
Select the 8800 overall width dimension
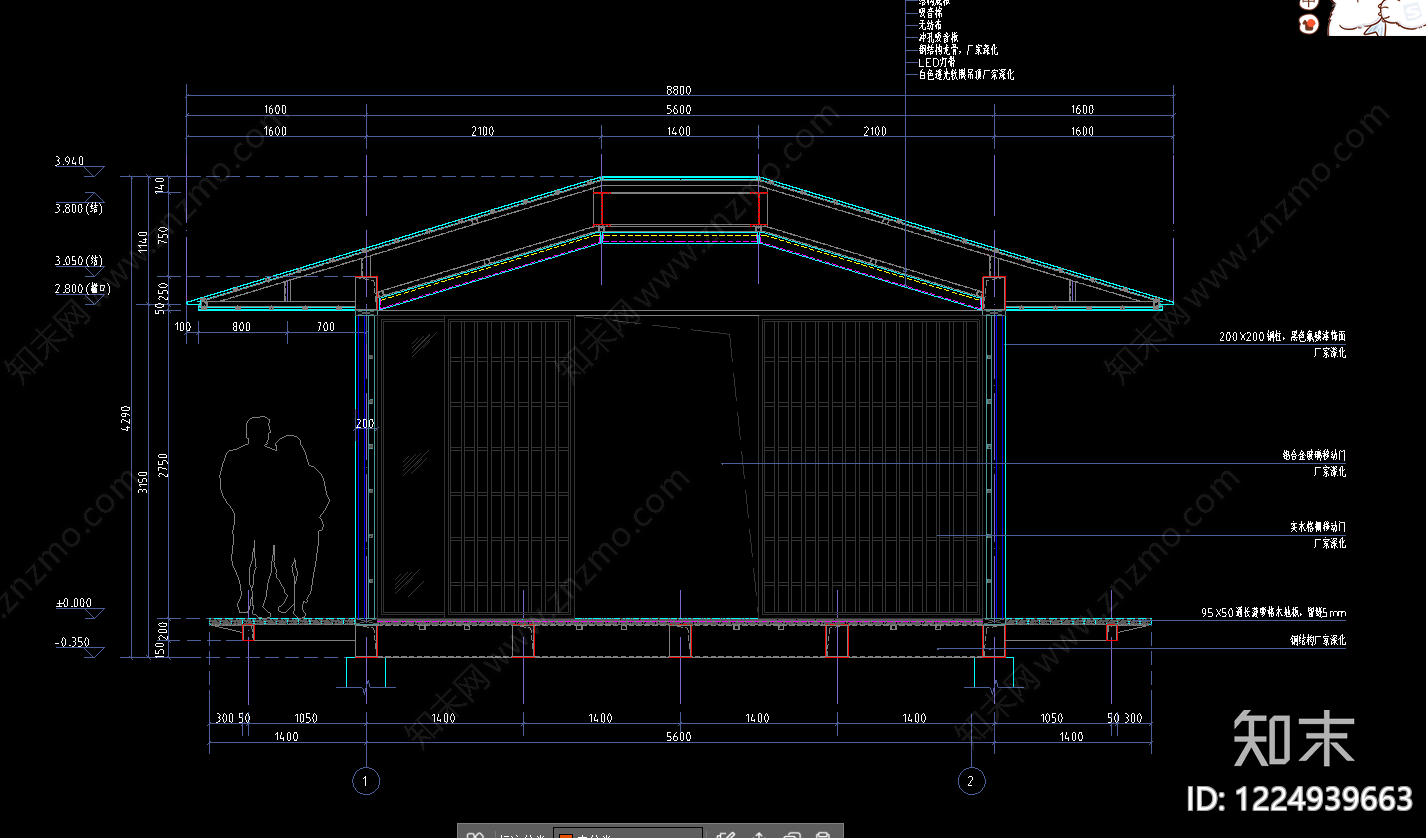(x=679, y=90)
